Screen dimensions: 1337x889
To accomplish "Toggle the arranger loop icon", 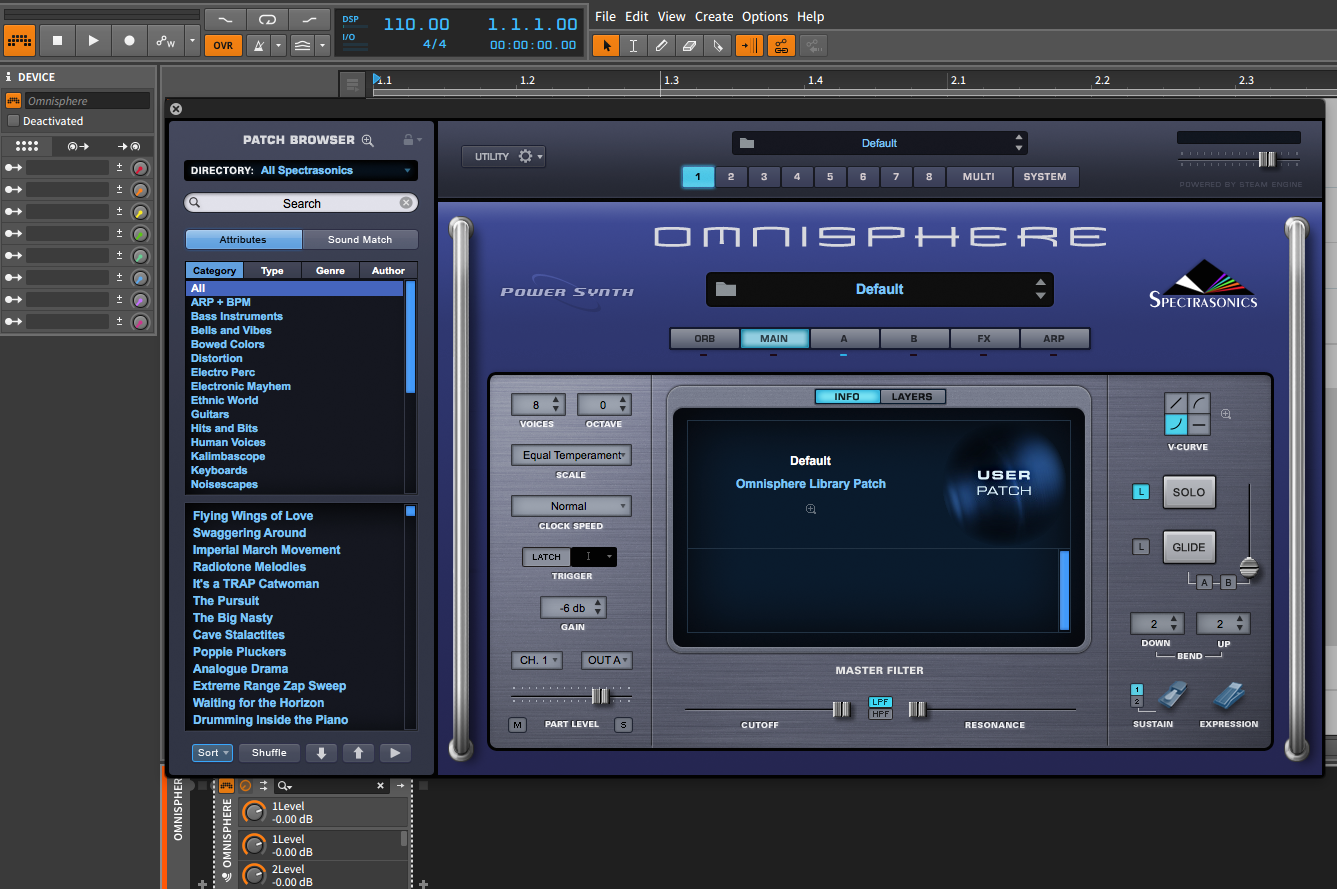I will coord(267,19).
